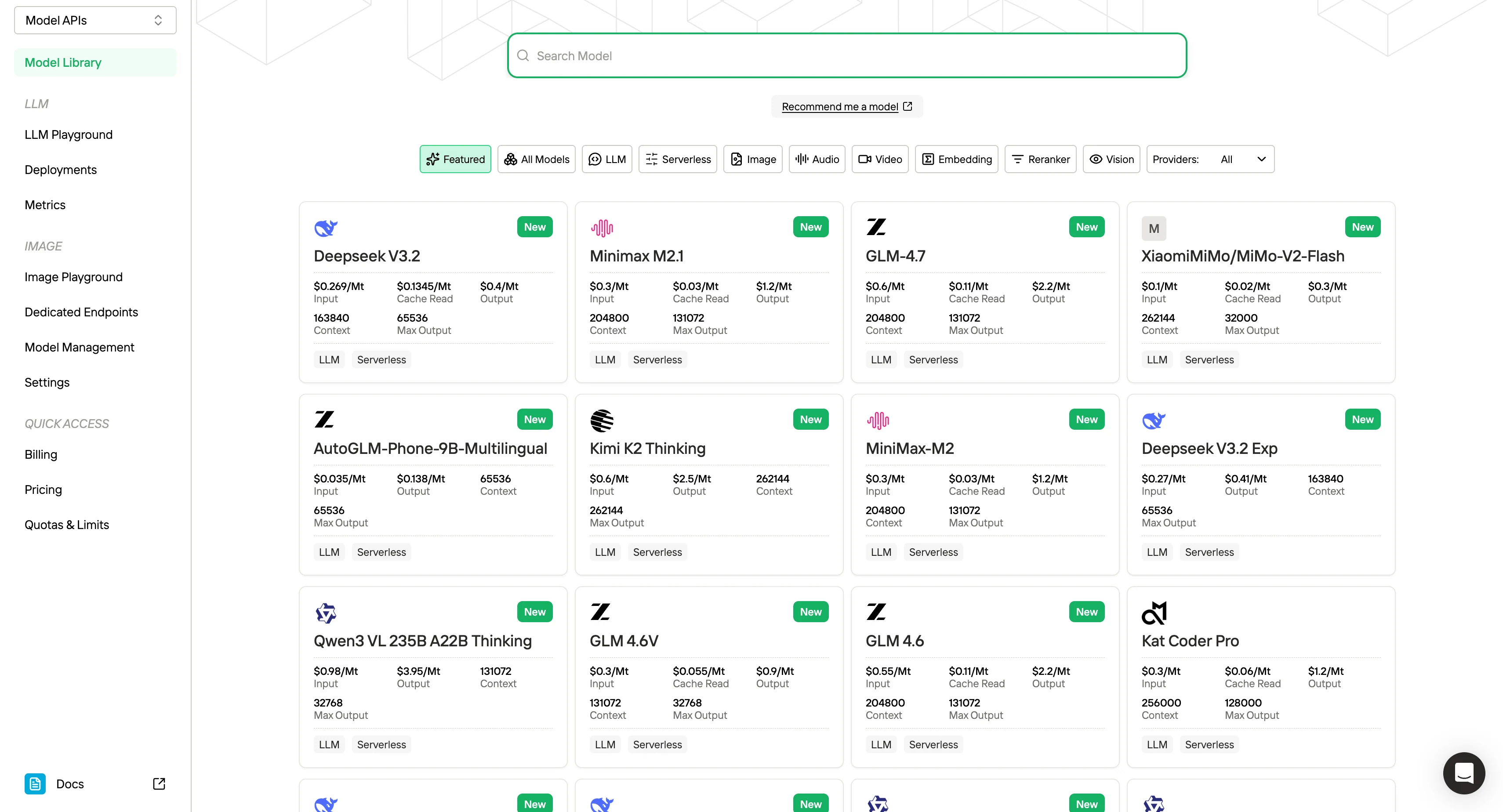The image size is (1503, 812).
Task: Choose the Reranker filter
Action: (1040, 159)
